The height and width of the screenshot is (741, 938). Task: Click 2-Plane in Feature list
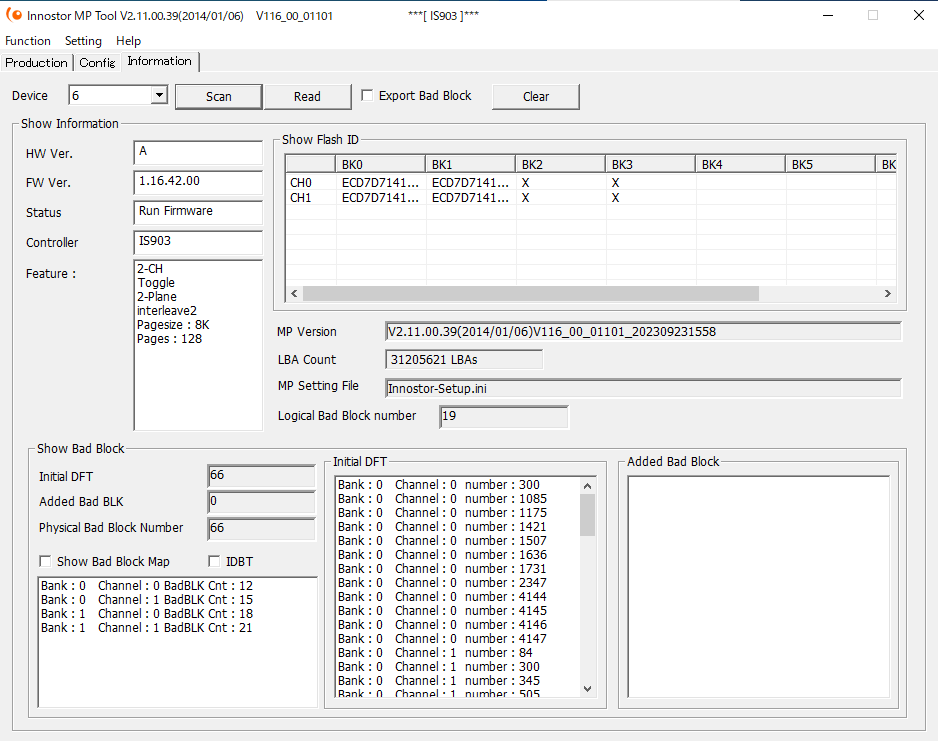(x=157, y=297)
